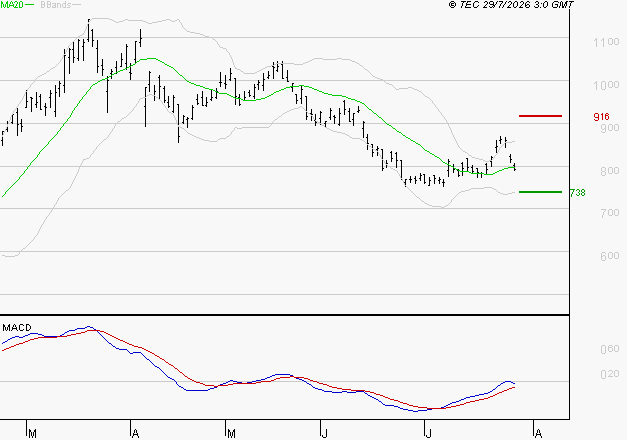The width and height of the screenshot is (627, 440).
Task: Click the 060 MACD axis label
Action: coord(610,349)
